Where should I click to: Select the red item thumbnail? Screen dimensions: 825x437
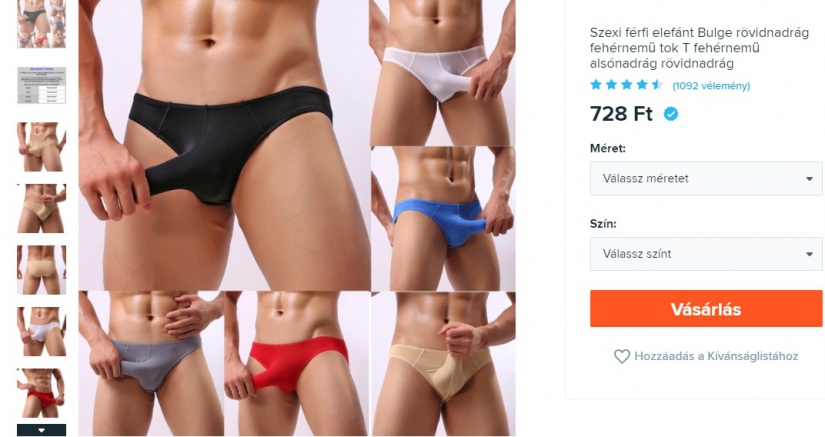pyautogui.click(x=42, y=393)
